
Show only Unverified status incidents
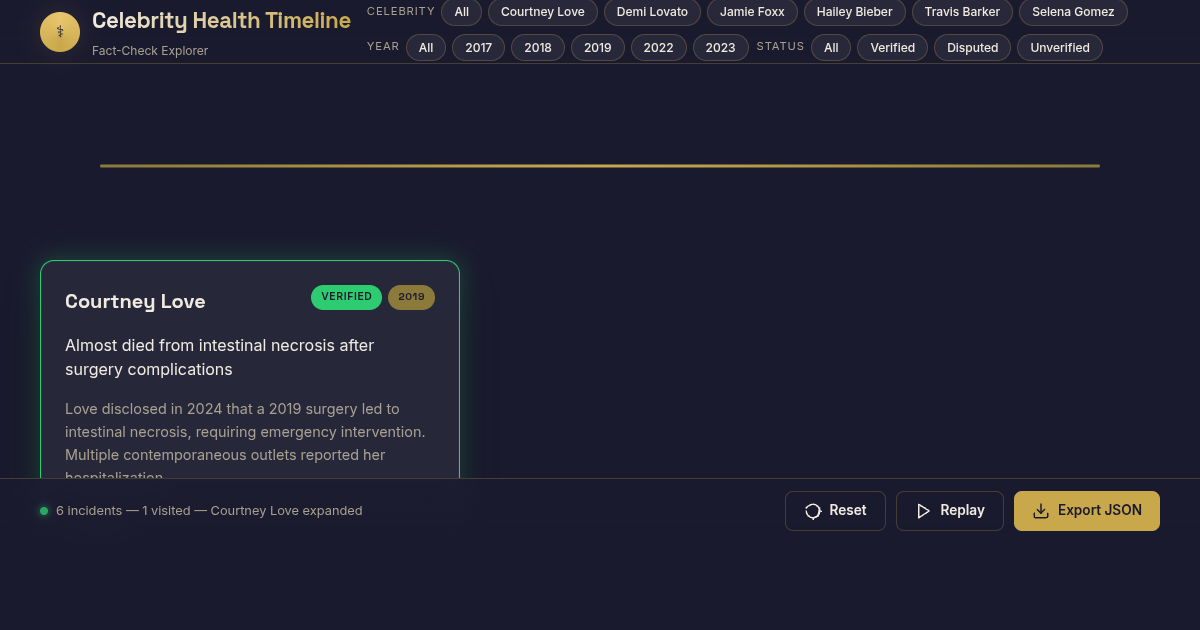[x=1060, y=47]
